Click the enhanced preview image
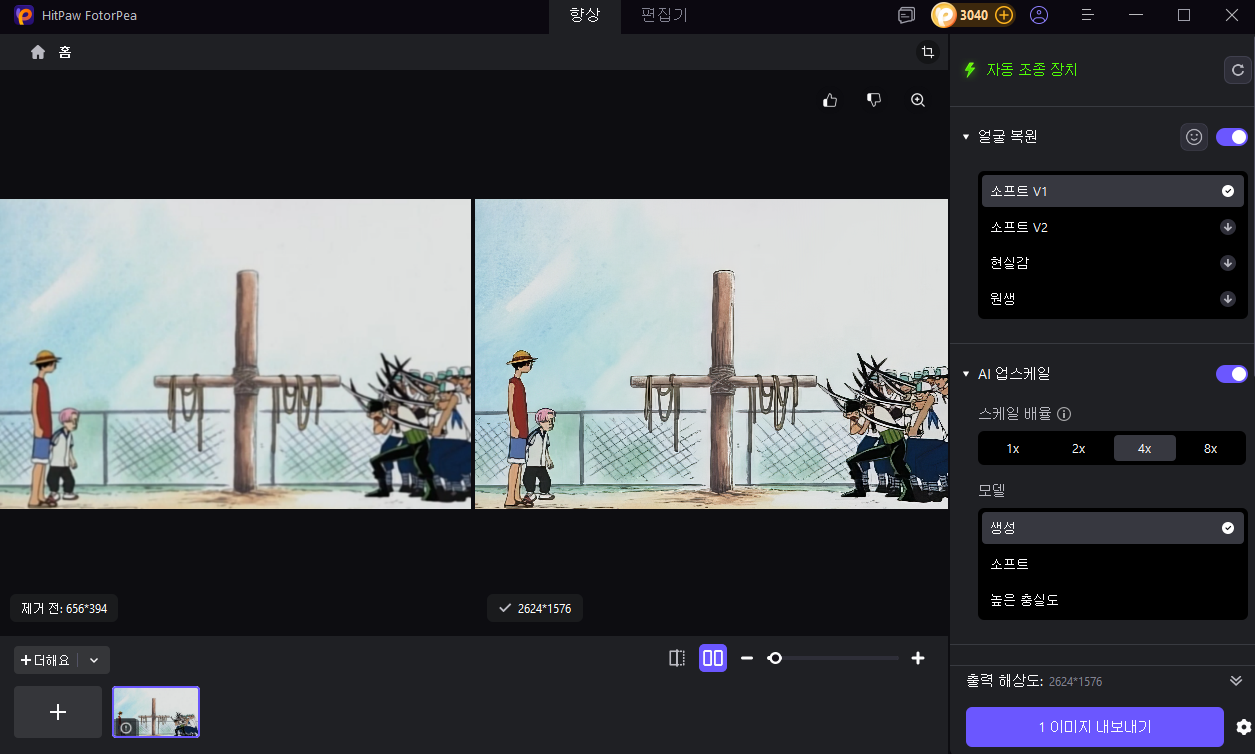Viewport: 1255px width, 754px height. (x=711, y=354)
